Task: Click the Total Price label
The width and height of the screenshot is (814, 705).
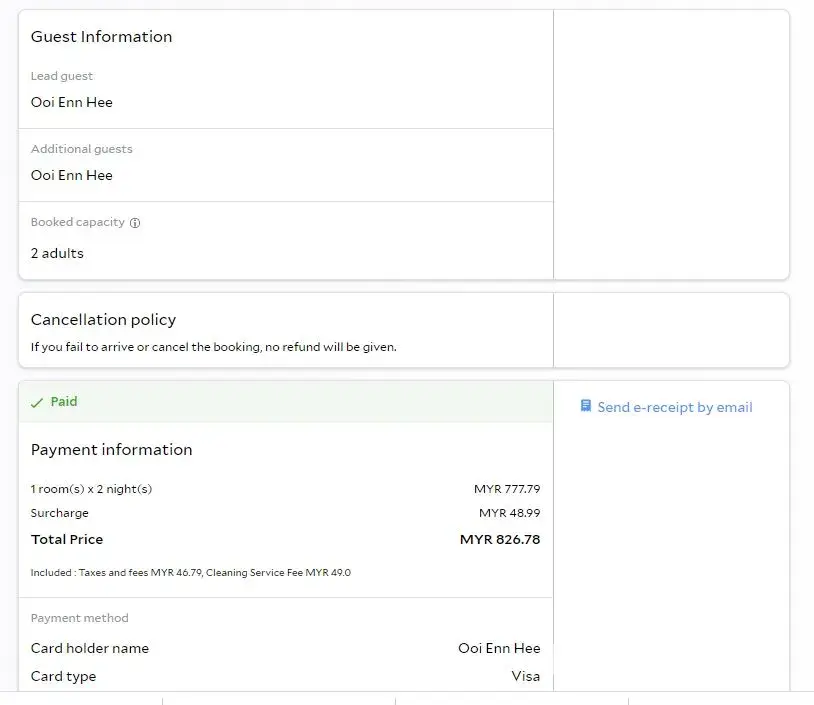Action: pos(67,539)
